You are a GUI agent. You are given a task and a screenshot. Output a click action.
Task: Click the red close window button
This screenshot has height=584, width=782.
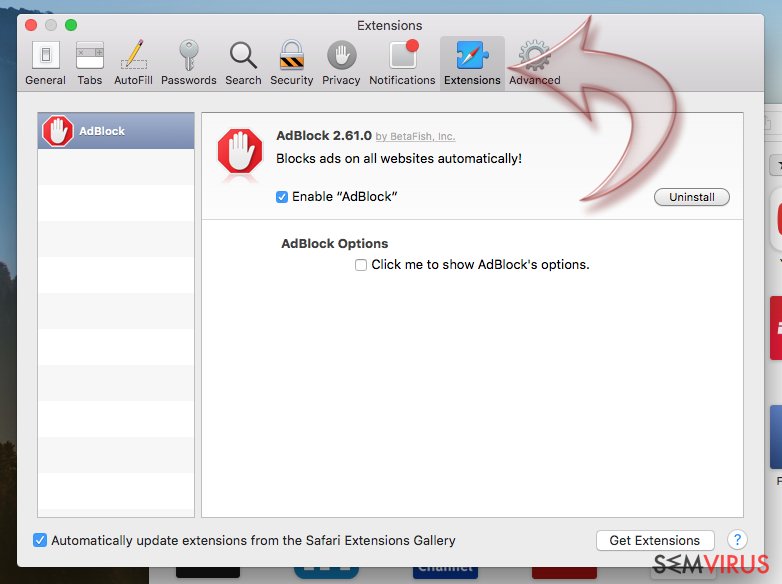pos(31,25)
